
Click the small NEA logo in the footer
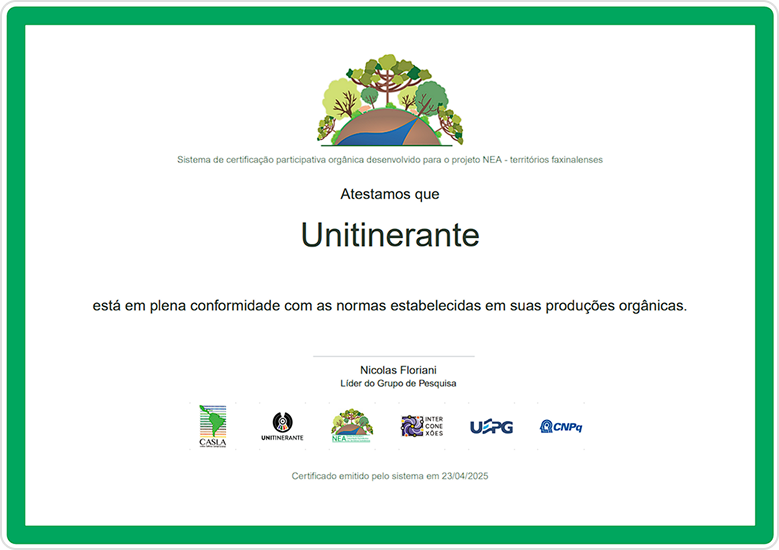click(x=352, y=426)
